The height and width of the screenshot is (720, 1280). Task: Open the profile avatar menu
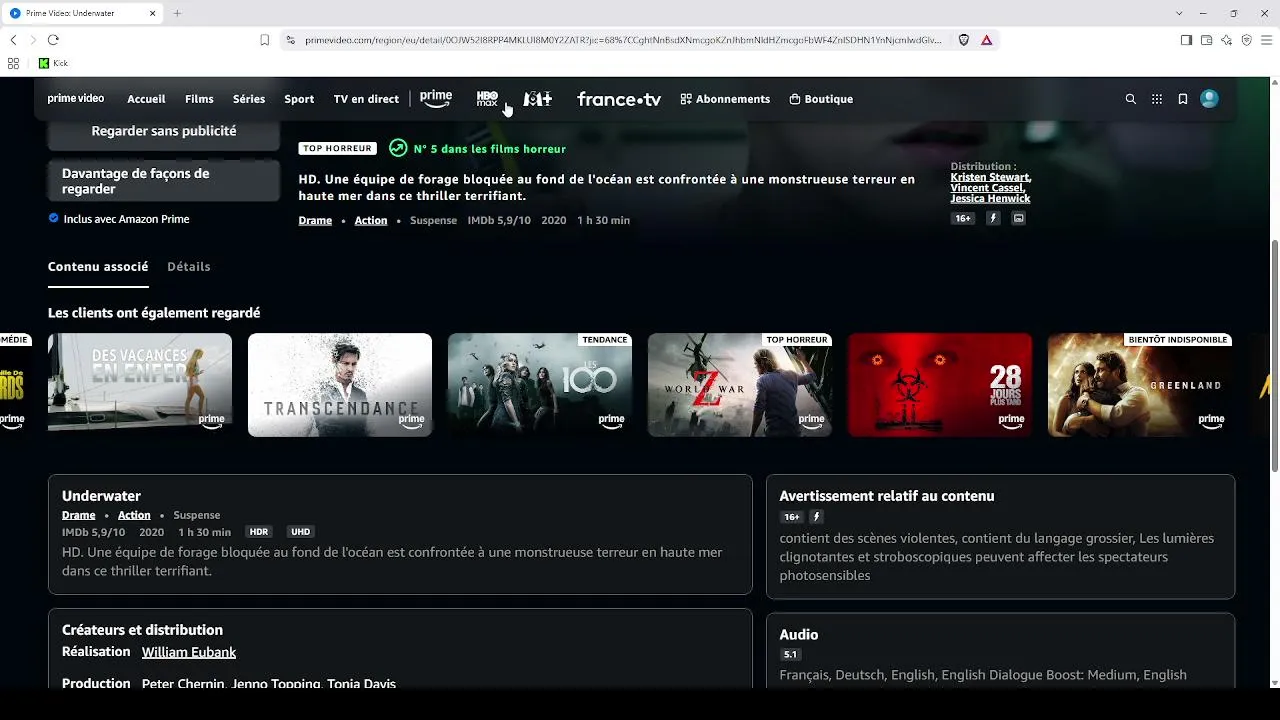click(1209, 99)
